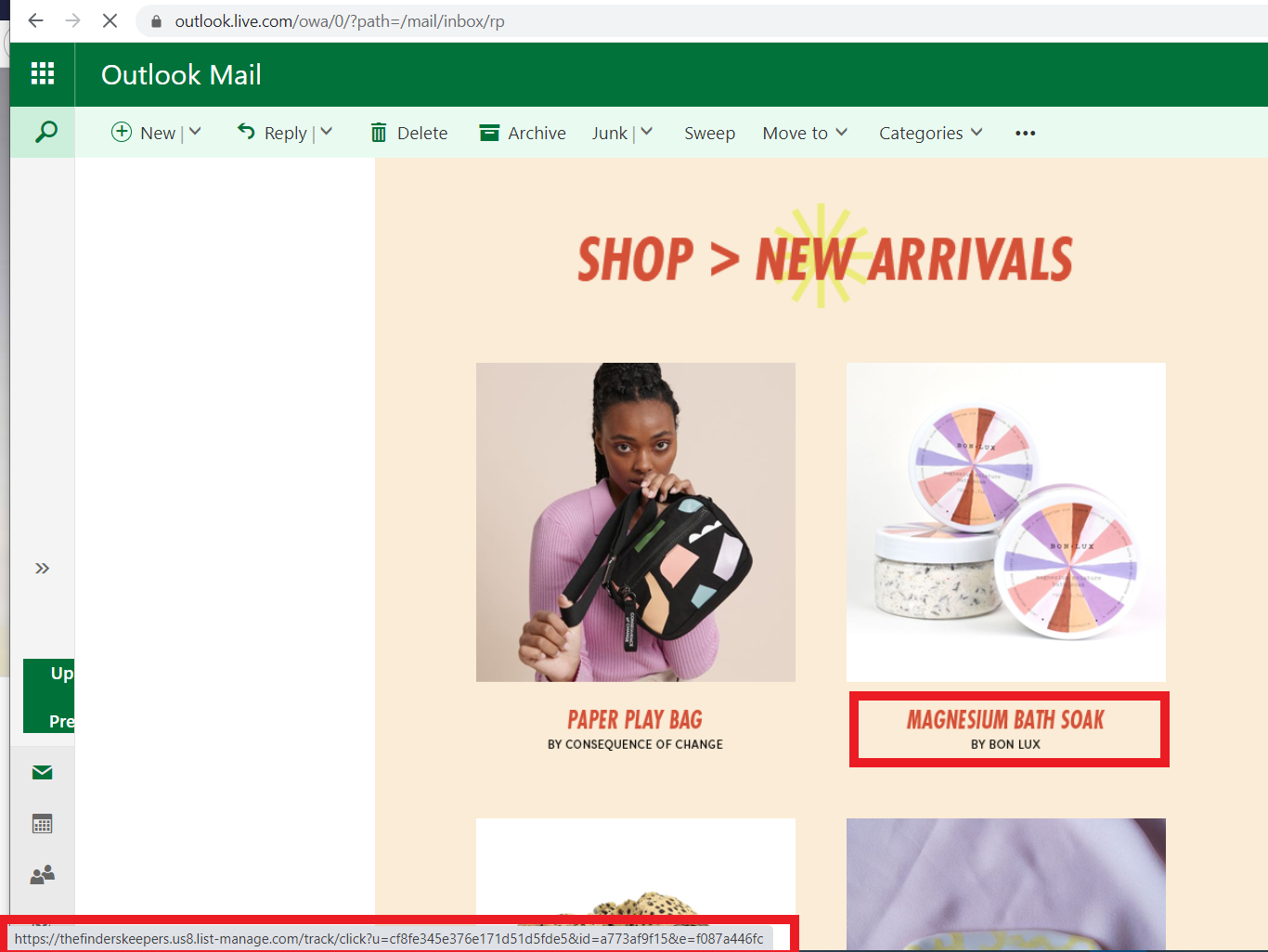This screenshot has height=952, width=1268.
Task: Stop page loading with X button
Action: pyautogui.click(x=110, y=20)
